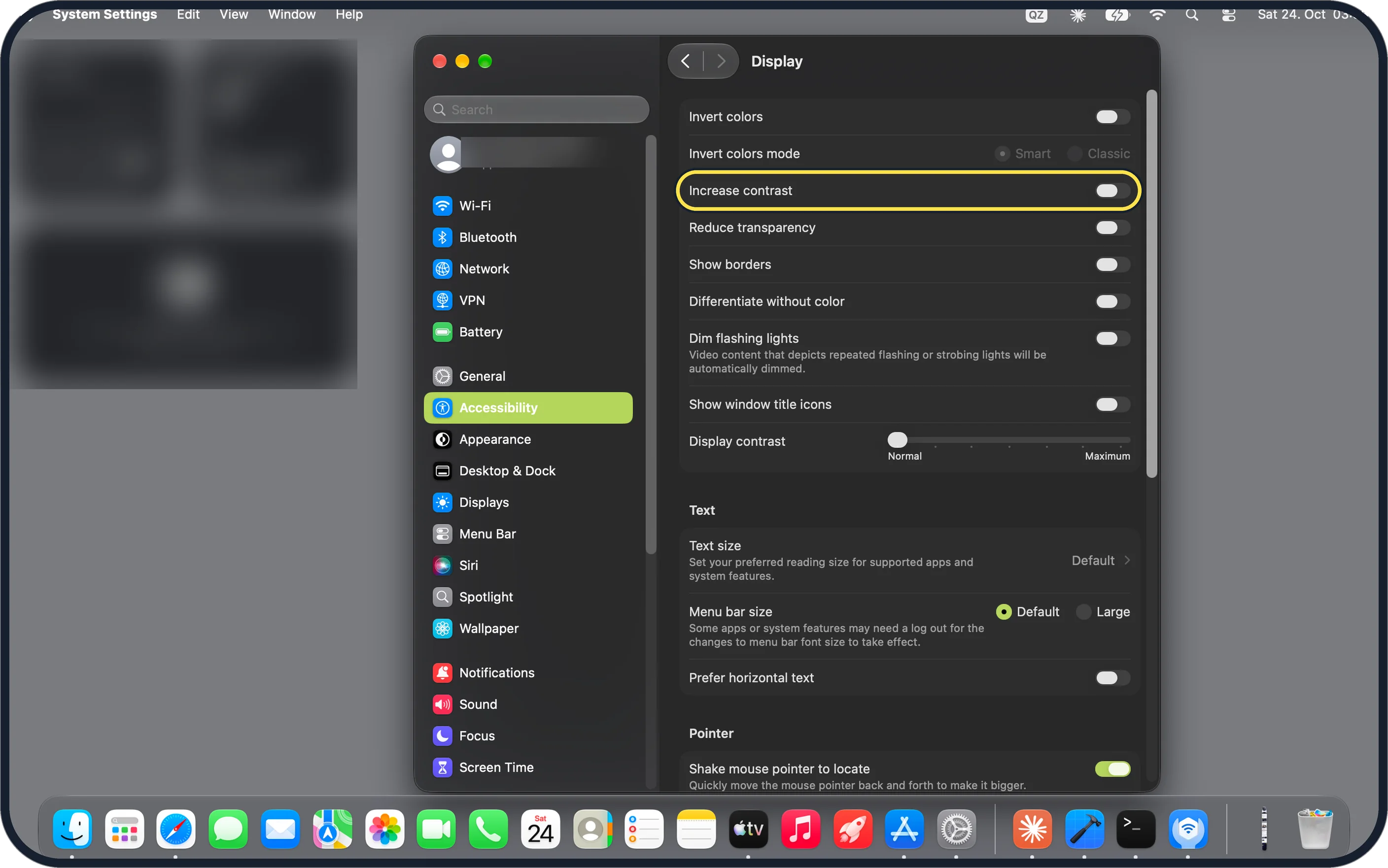
Task: Open Sound settings pane
Action: (x=528, y=704)
